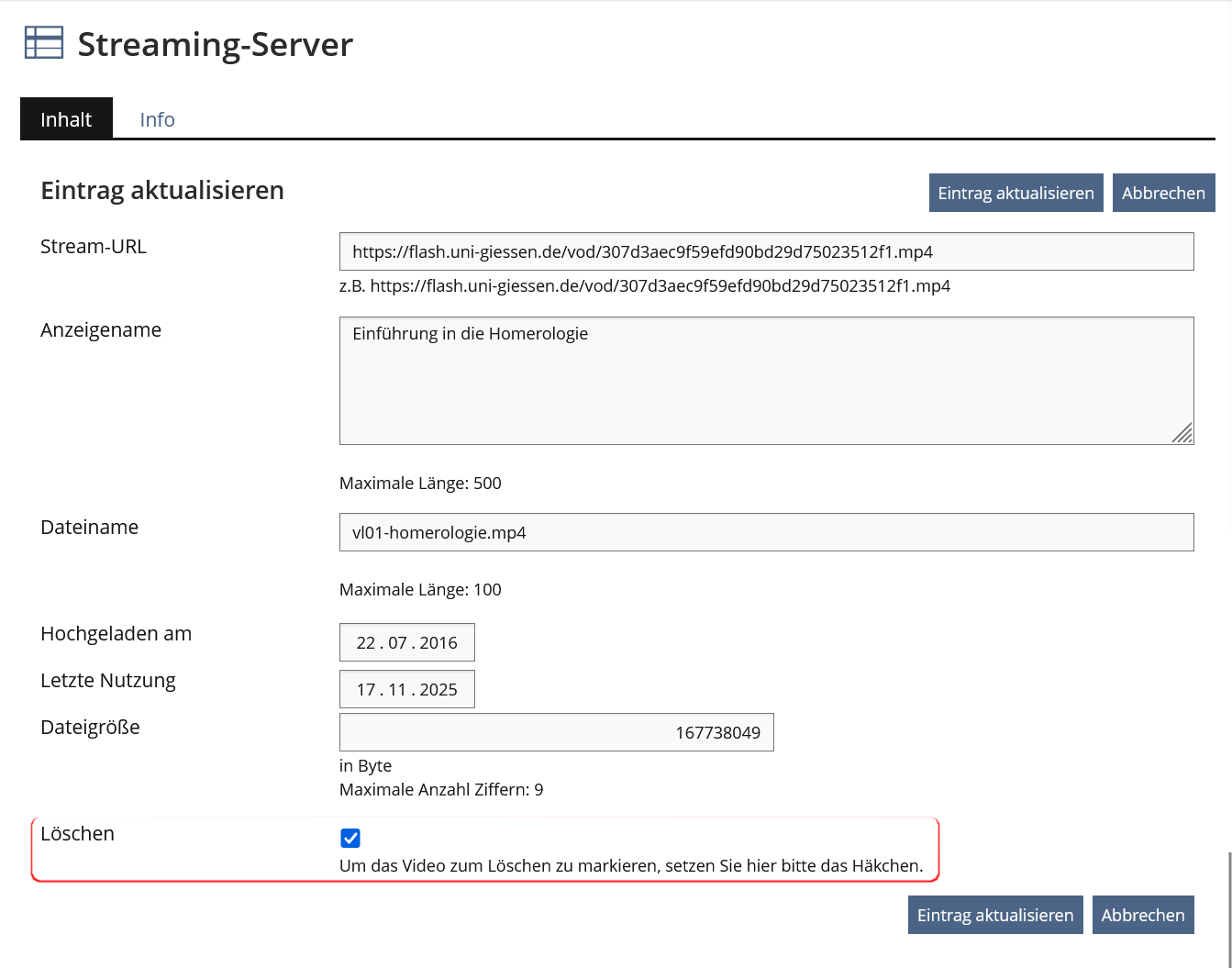Select day 17 in Letzte Nutzung date

tap(366, 689)
